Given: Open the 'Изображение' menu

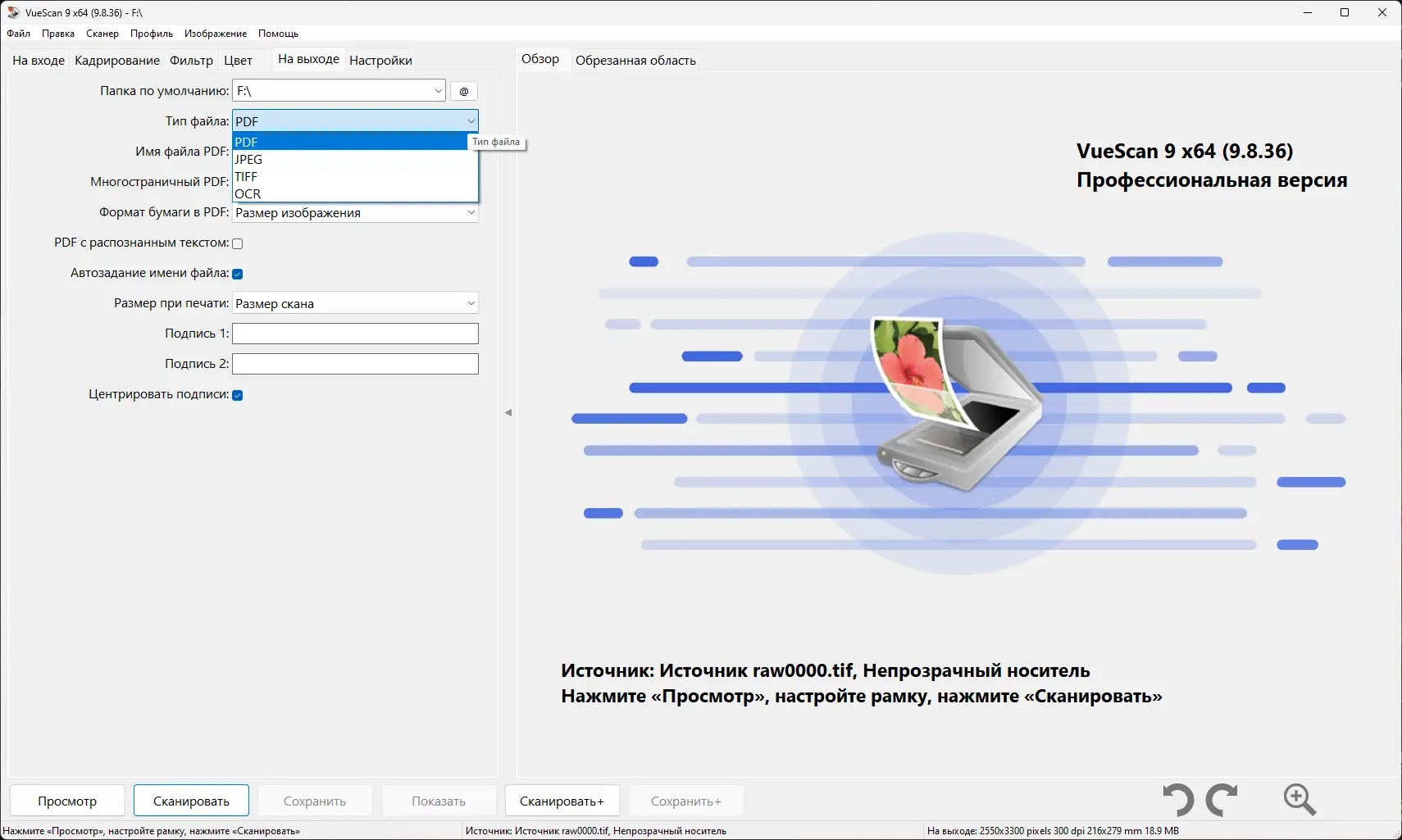Looking at the screenshot, I should [x=216, y=34].
